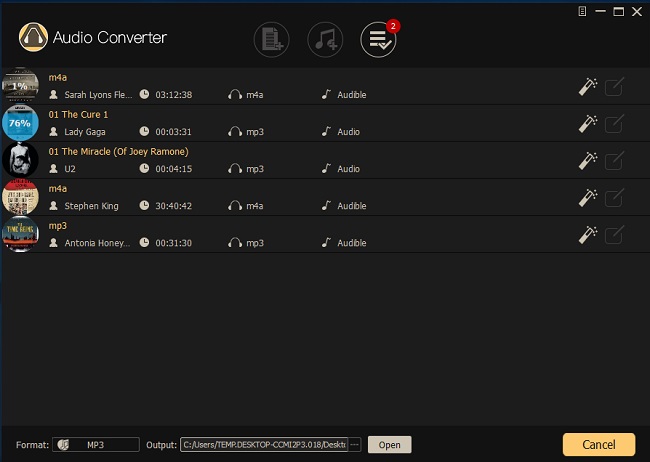Click the artist name U2
This screenshot has height=462, width=650.
[70, 169]
